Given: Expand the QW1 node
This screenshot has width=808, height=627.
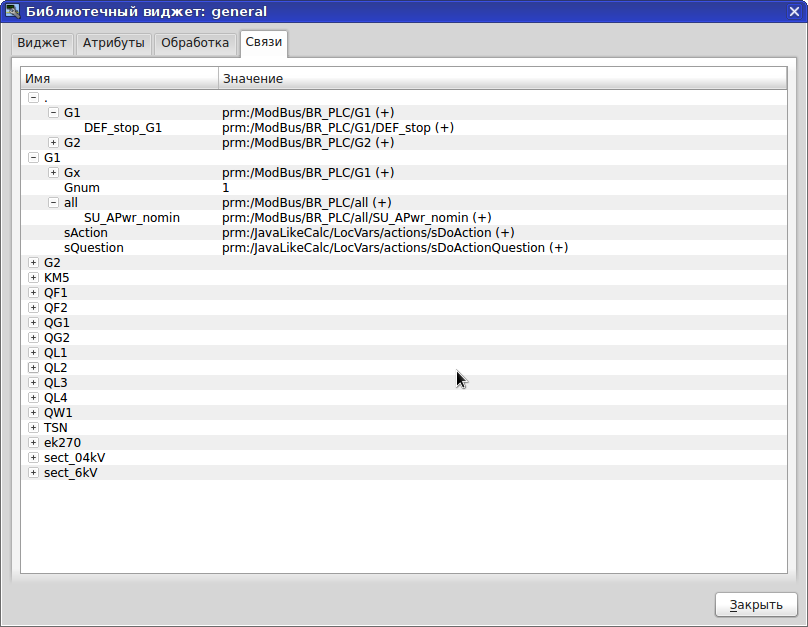Looking at the screenshot, I should [x=33, y=412].
